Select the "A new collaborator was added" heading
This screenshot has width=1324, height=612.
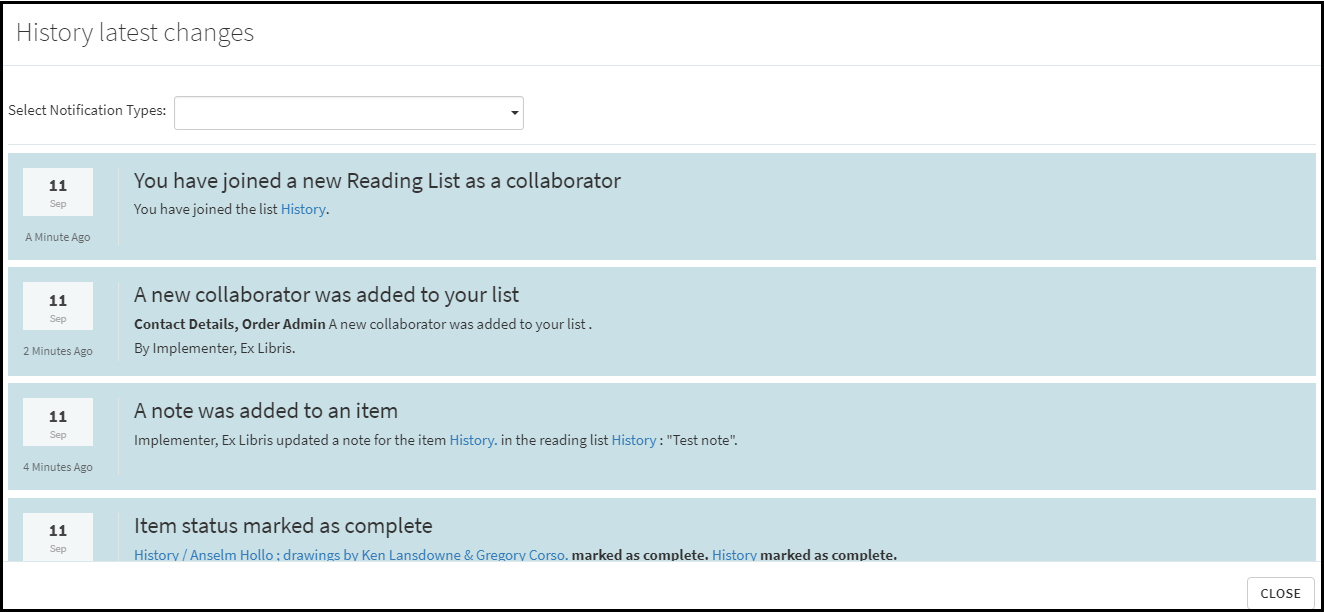pyautogui.click(x=326, y=295)
